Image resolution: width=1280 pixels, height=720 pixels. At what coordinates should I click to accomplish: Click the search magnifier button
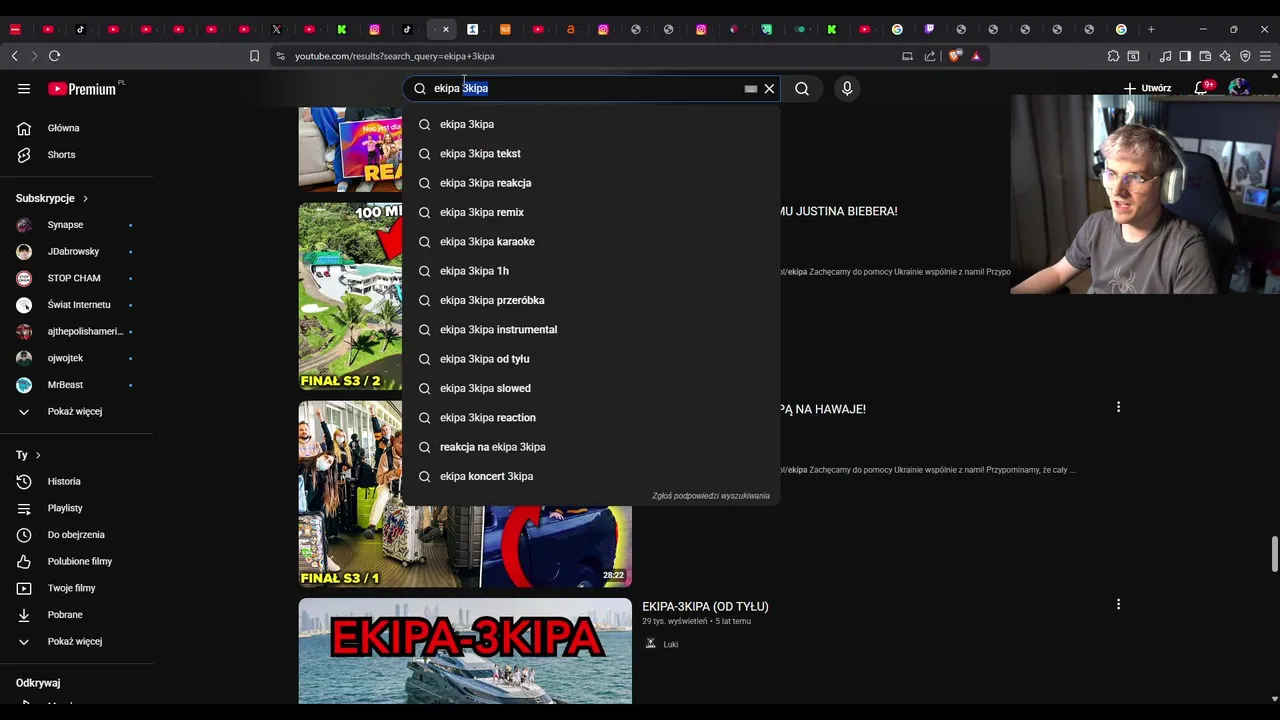click(802, 89)
